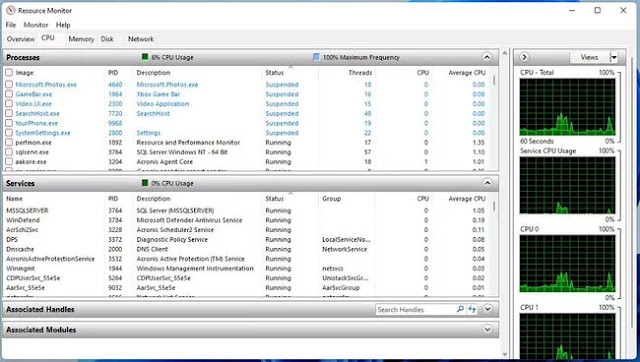This screenshot has width=640, height=362.
Task: Click the Resource Monitor title bar icon
Action: click(x=11, y=11)
